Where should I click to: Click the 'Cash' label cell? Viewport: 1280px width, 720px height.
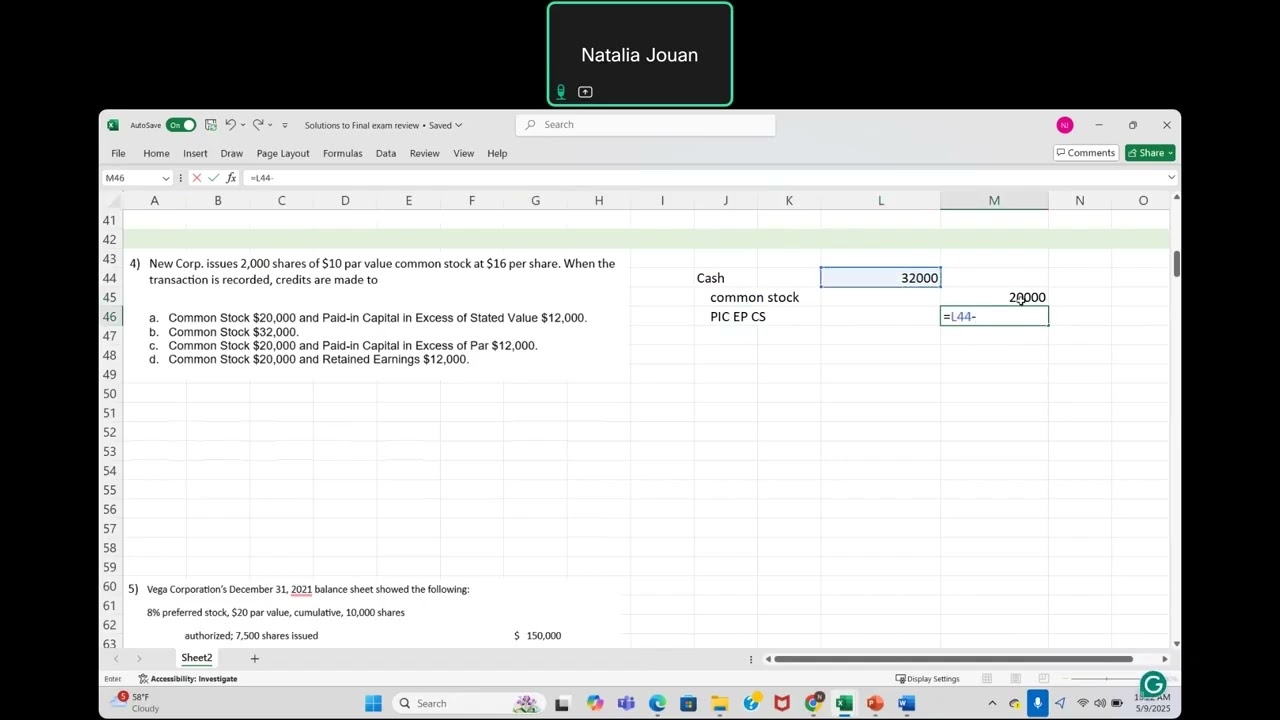[711, 278]
